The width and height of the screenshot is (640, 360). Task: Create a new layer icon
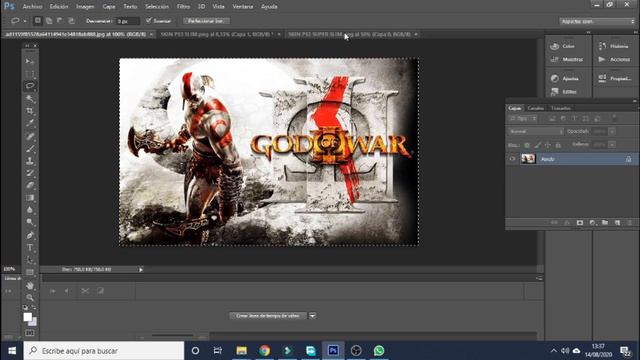(x=617, y=223)
